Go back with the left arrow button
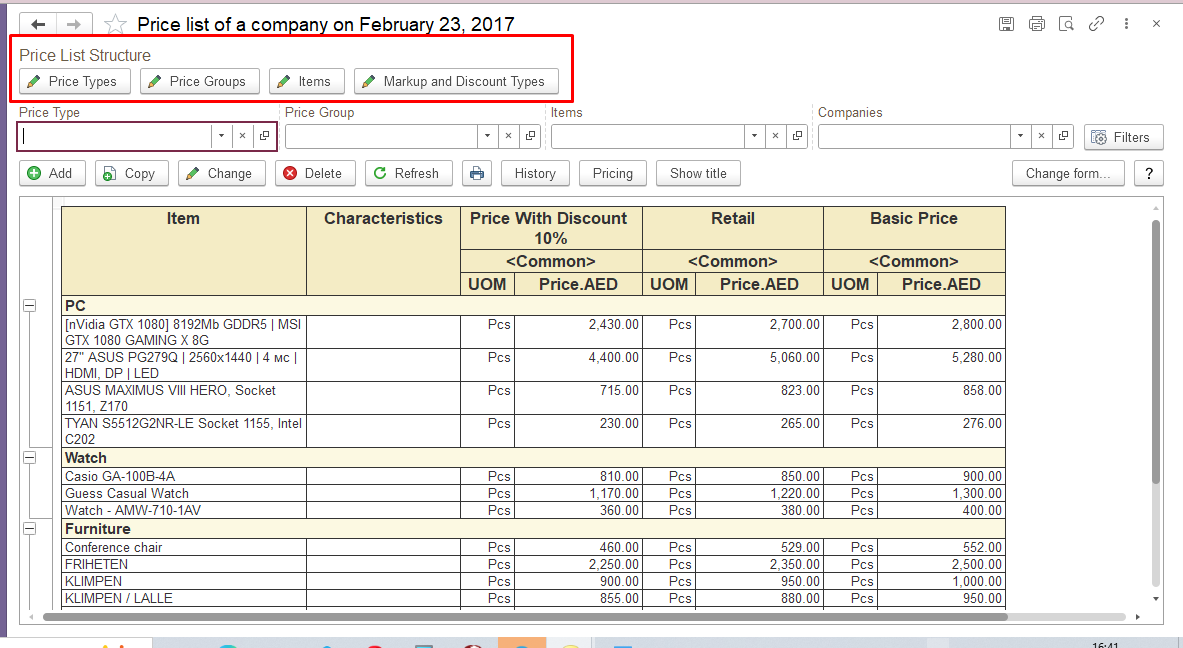The height and width of the screenshot is (648, 1183). [38, 25]
